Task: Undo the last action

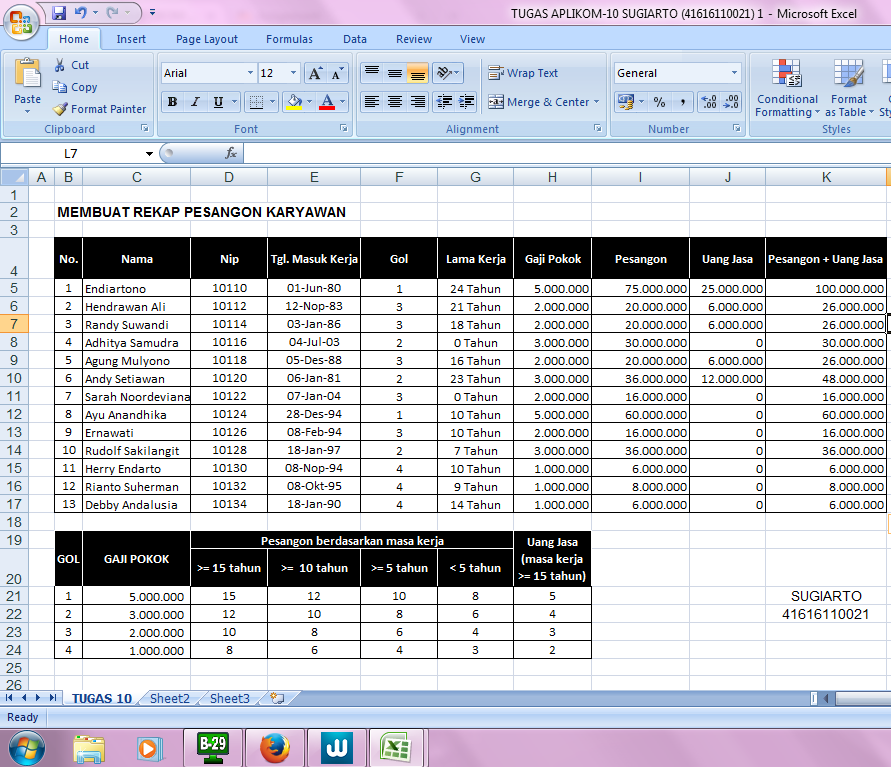Action: coord(80,12)
